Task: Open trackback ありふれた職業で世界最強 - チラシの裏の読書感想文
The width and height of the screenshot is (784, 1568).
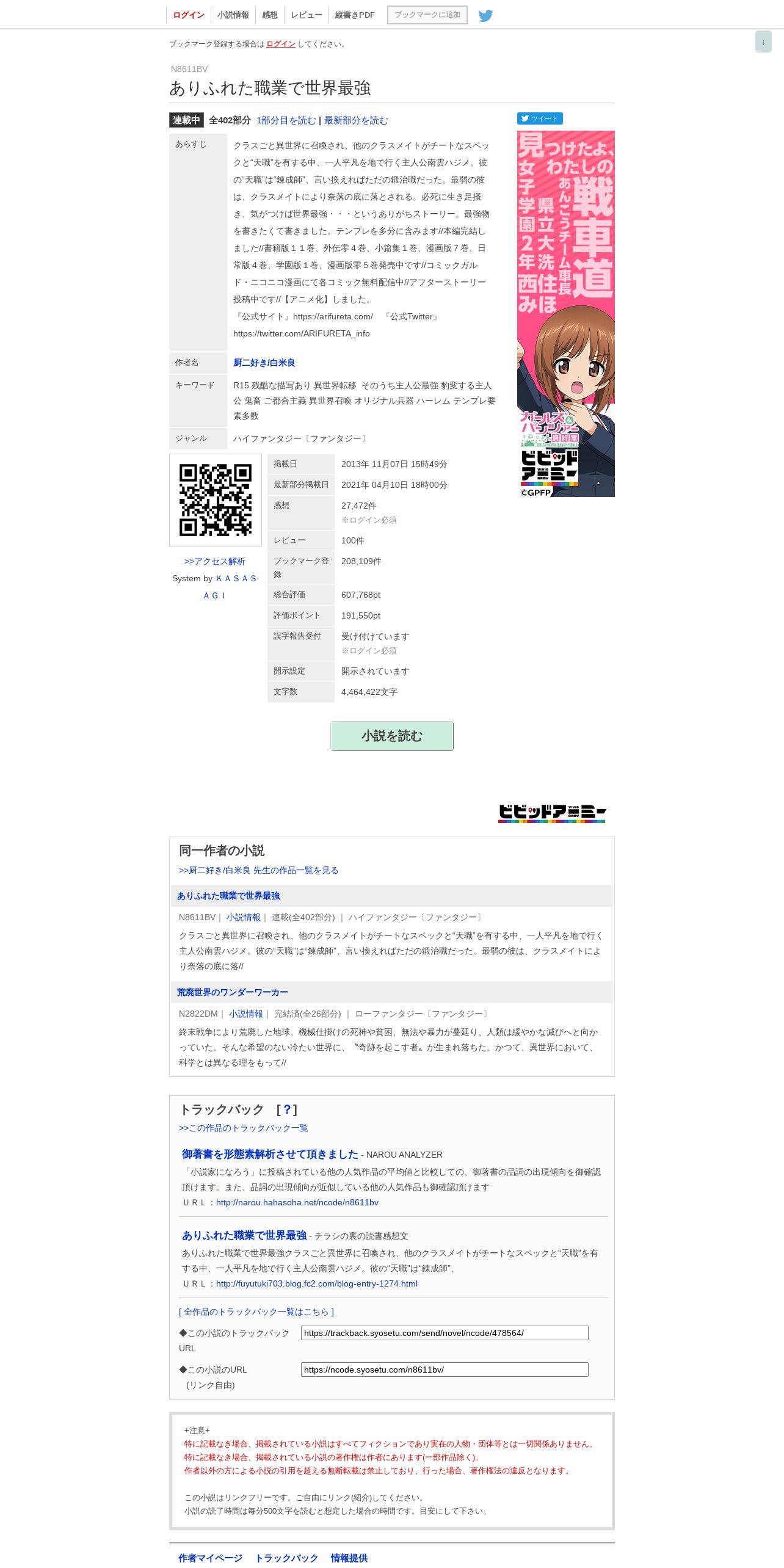Action: [x=244, y=1235]
